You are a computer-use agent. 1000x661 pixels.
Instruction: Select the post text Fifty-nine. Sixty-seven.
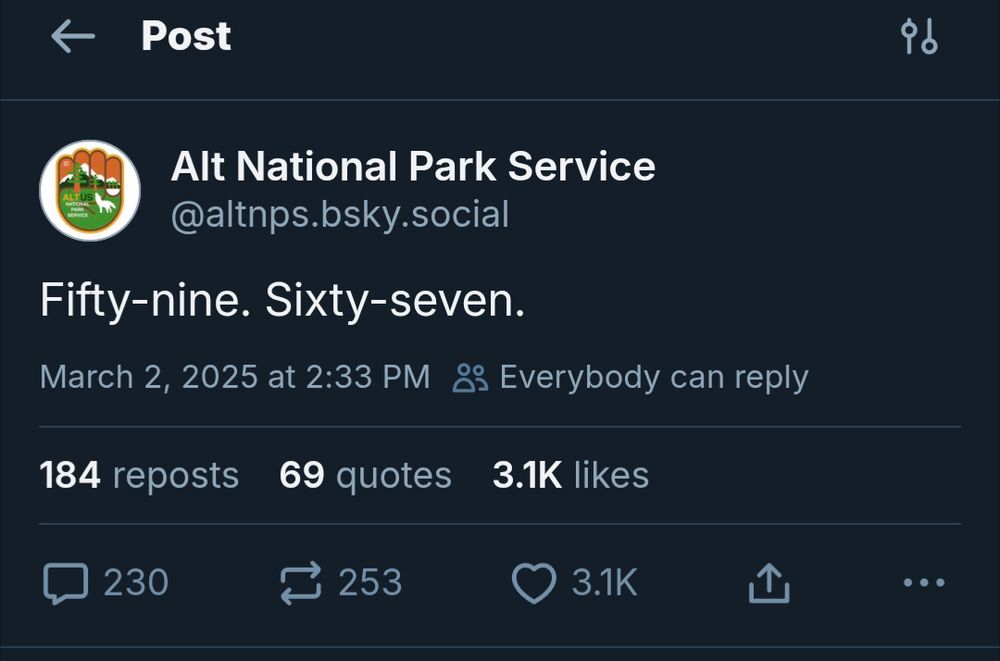tap(283, 299)
